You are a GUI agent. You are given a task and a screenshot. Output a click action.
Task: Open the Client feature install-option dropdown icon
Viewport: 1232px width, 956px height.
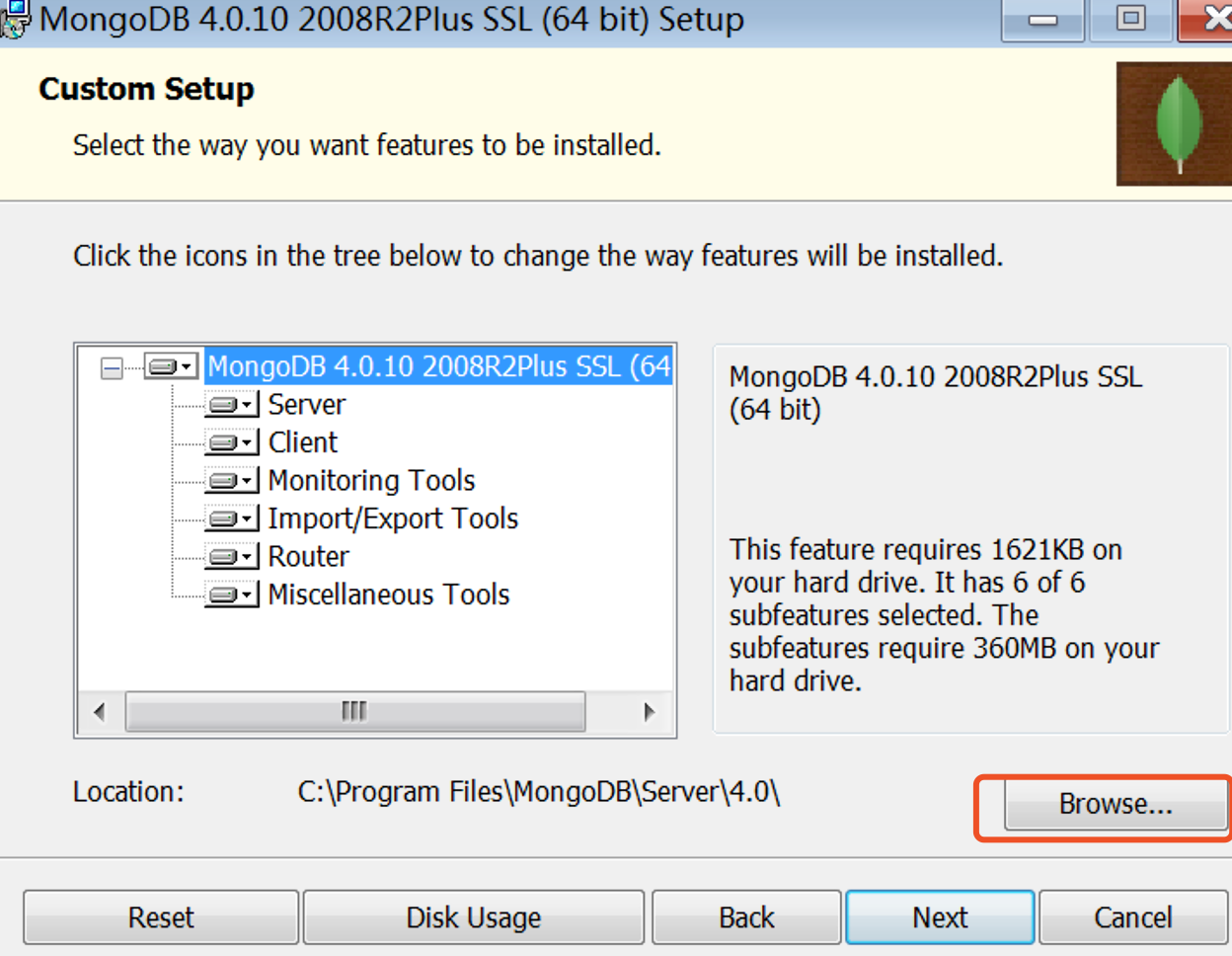tap(232, 442)
